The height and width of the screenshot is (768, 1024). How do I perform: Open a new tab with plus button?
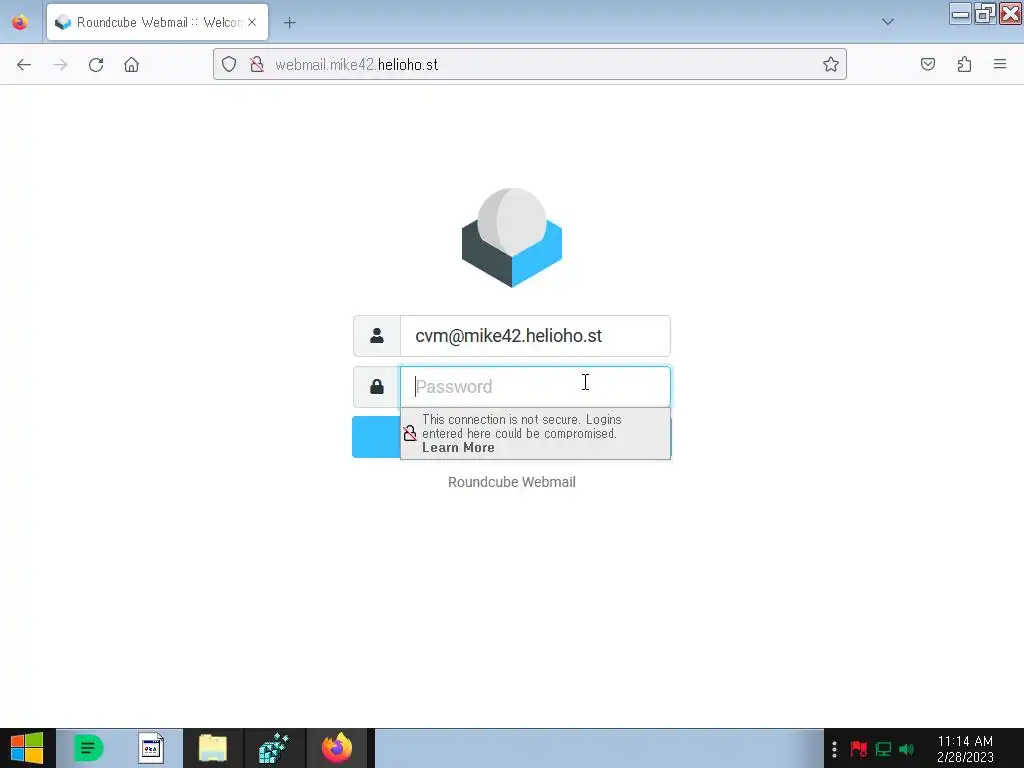pyautogui.click(x=289, y=23)
